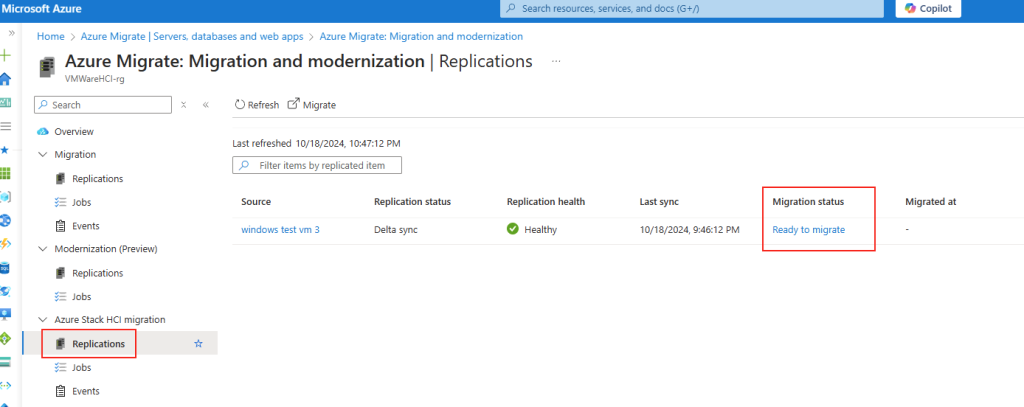Open Migration and modernization breadcrumb link
Viewport: 1024px width, 407px height.
[x=421, y=37]
